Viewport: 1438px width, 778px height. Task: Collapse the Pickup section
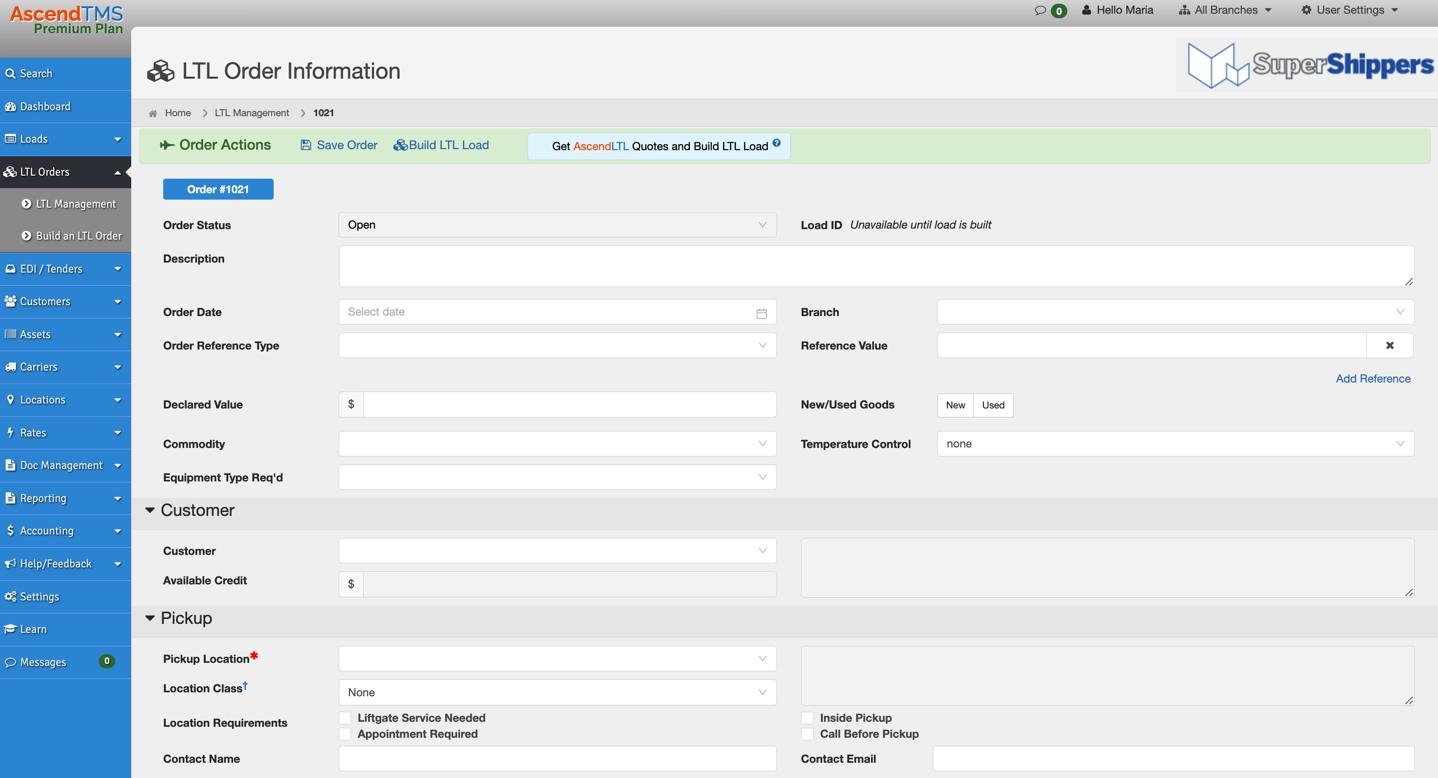point(150,618)
